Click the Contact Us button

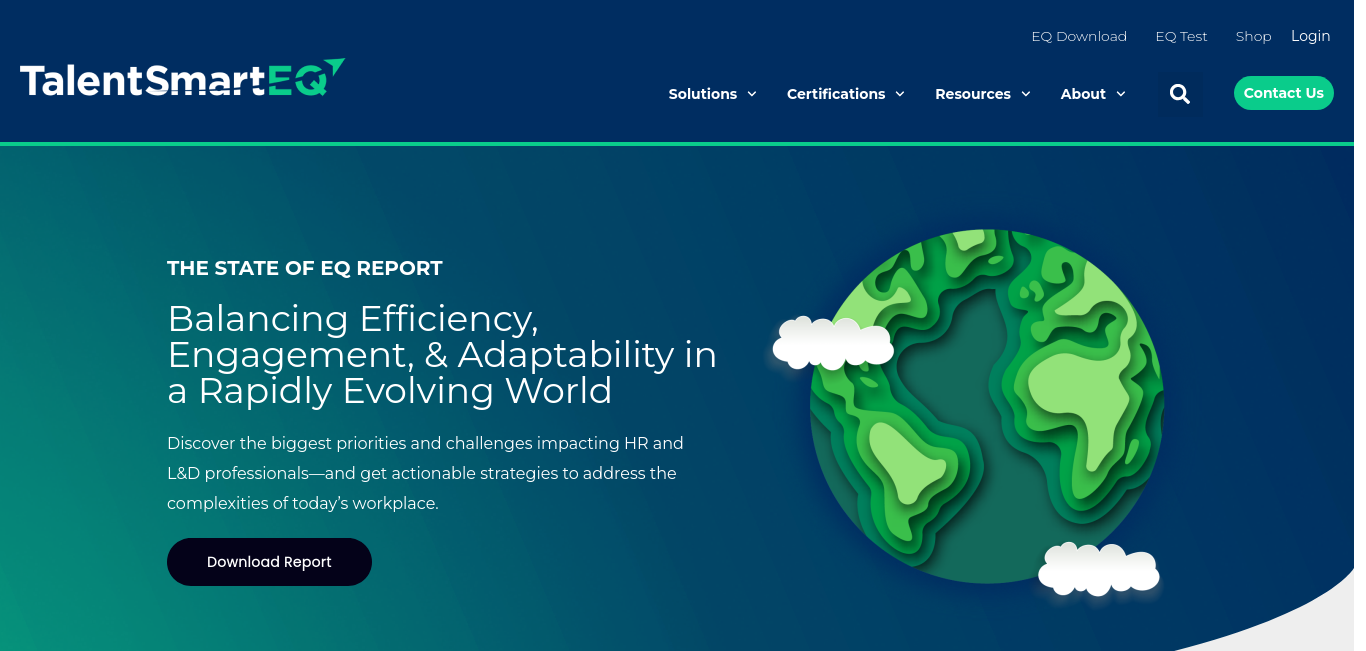1284,93
